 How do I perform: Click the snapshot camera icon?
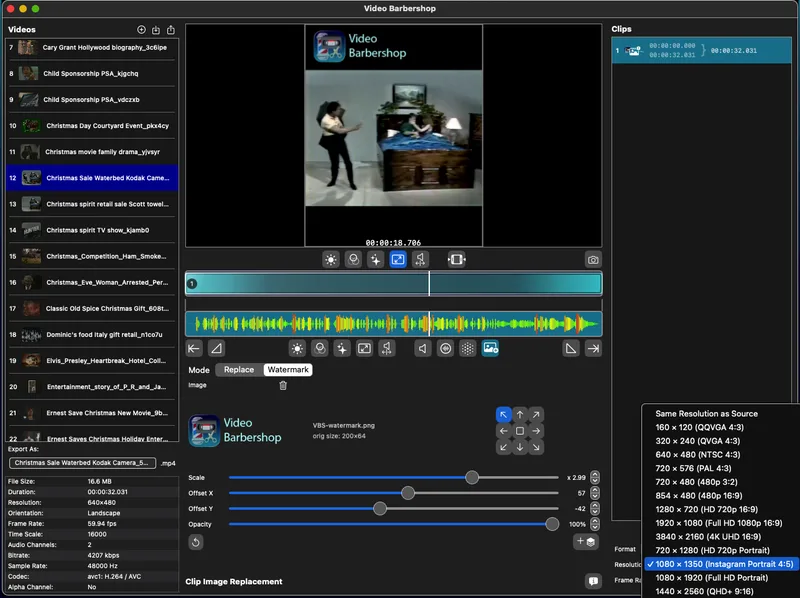593,260
